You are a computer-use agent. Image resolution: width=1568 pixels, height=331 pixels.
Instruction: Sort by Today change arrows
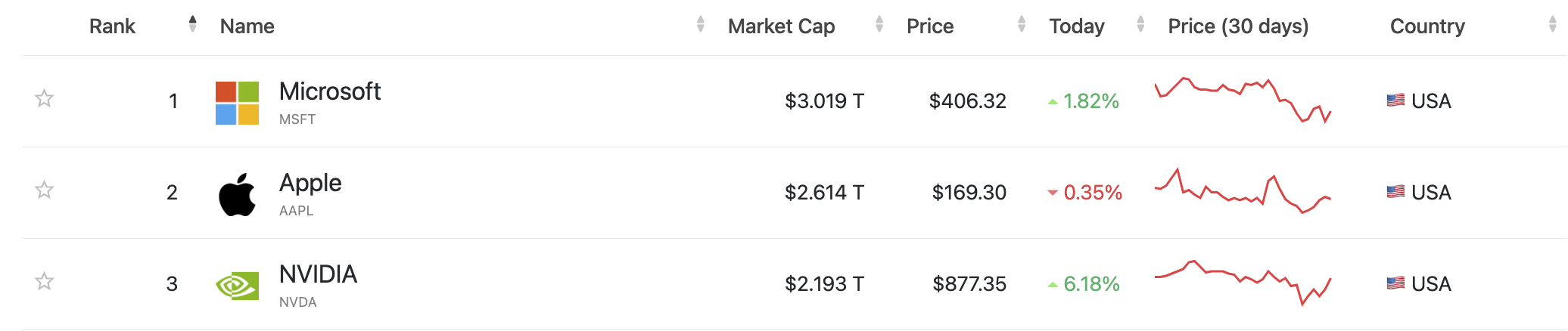[1140, 25]
